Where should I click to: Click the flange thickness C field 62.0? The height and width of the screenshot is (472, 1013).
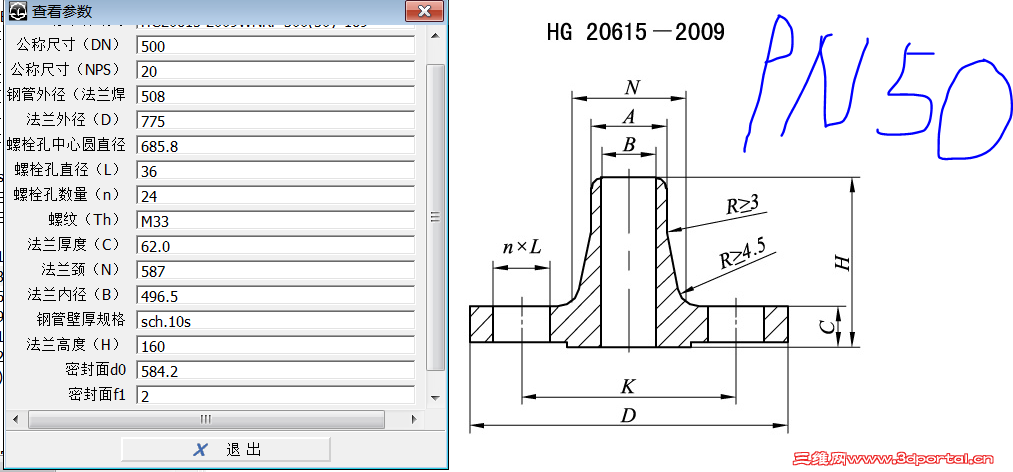tap(275, 246)
